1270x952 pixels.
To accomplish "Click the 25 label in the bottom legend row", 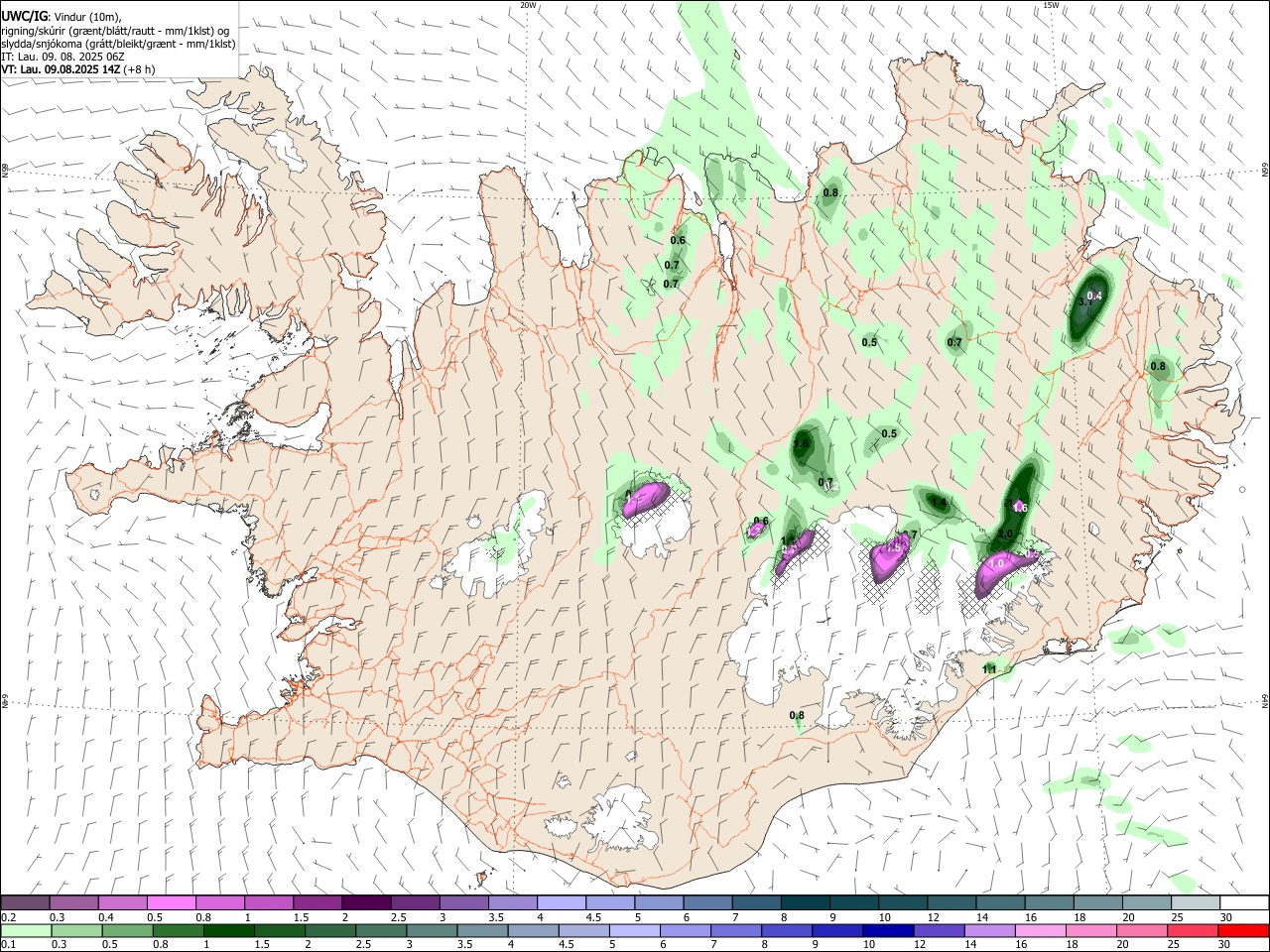I will pos(1173,944).
